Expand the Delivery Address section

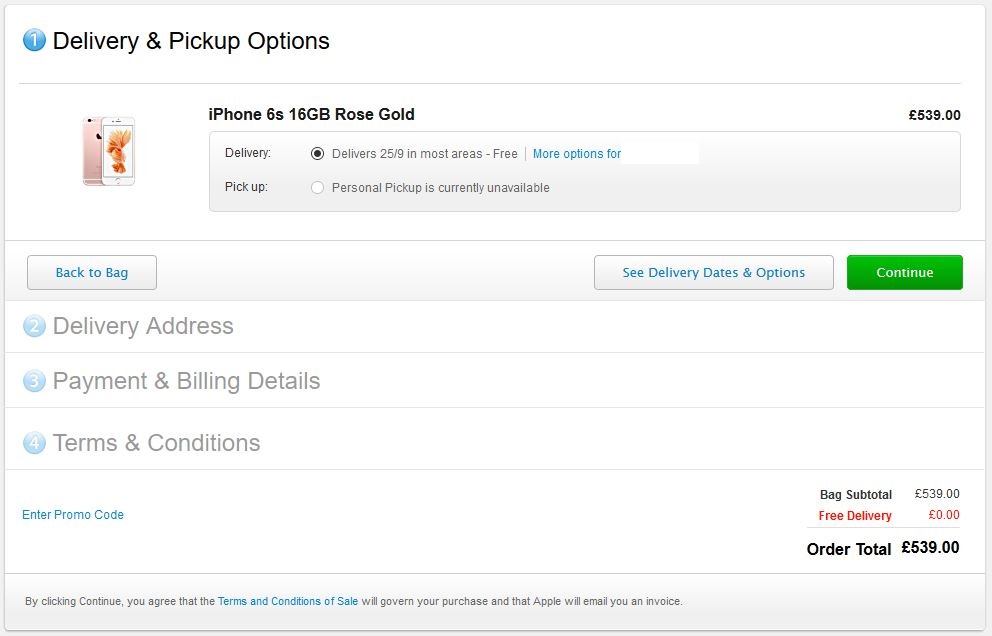click(x=143, y=327)
